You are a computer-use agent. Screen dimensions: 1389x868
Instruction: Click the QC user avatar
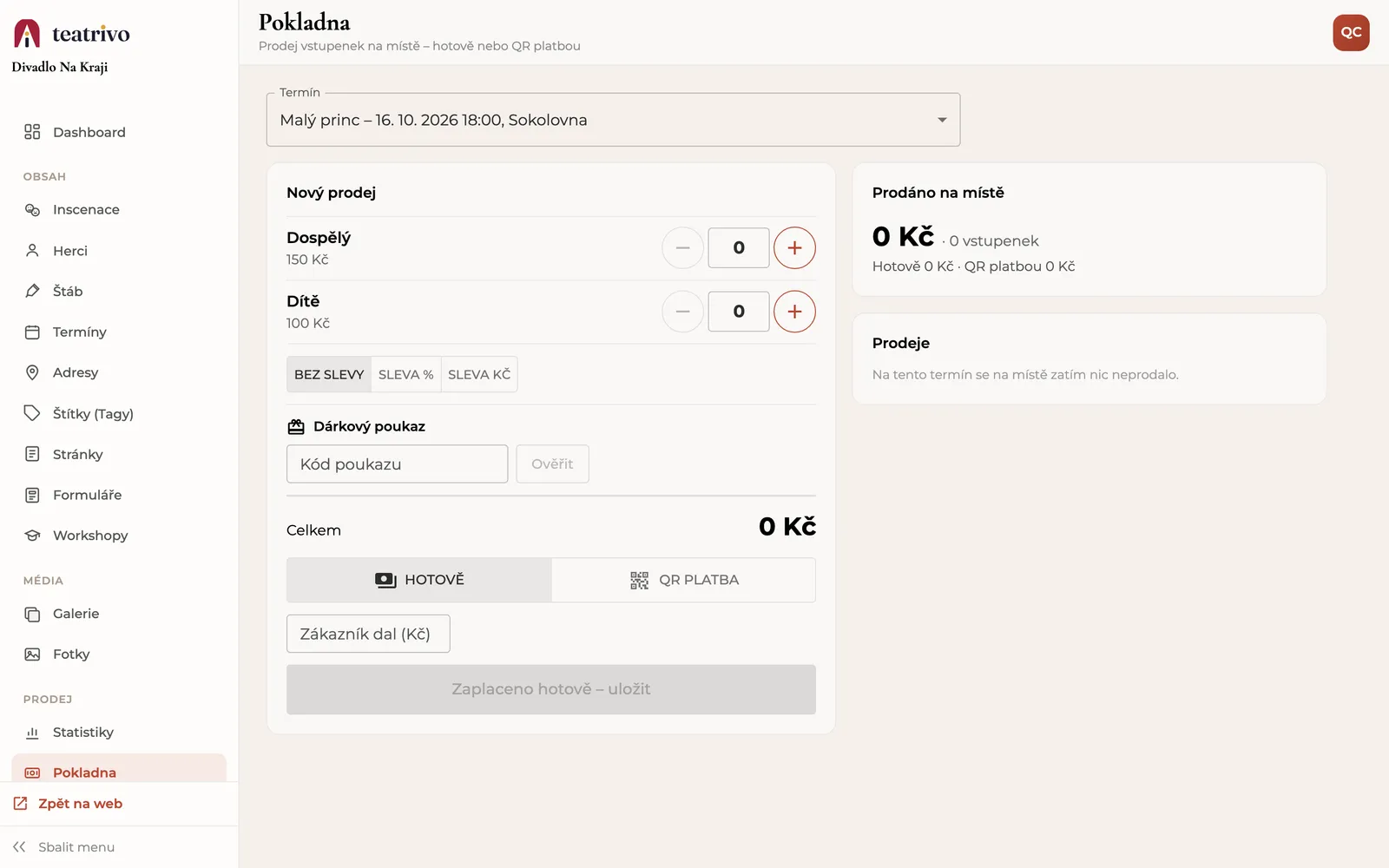1351,33
